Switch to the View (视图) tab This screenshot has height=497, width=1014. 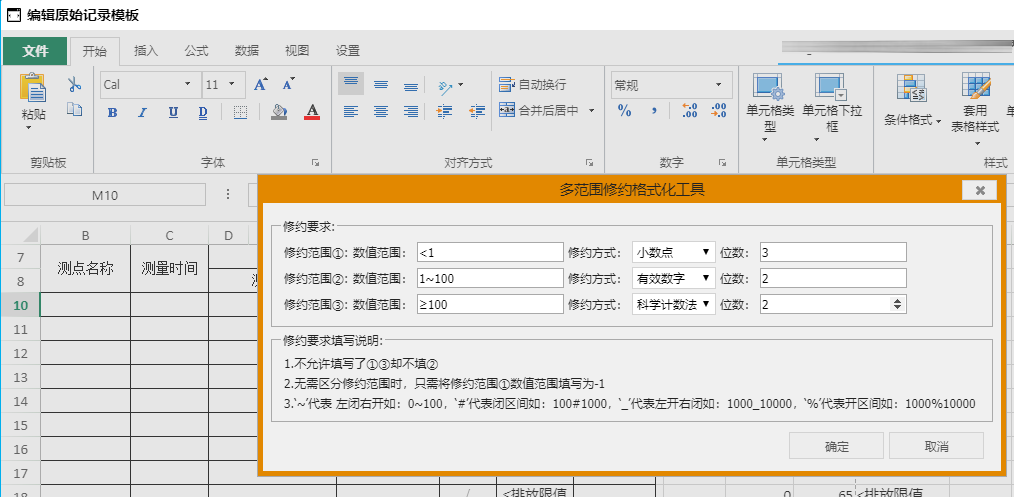[297, 51]
